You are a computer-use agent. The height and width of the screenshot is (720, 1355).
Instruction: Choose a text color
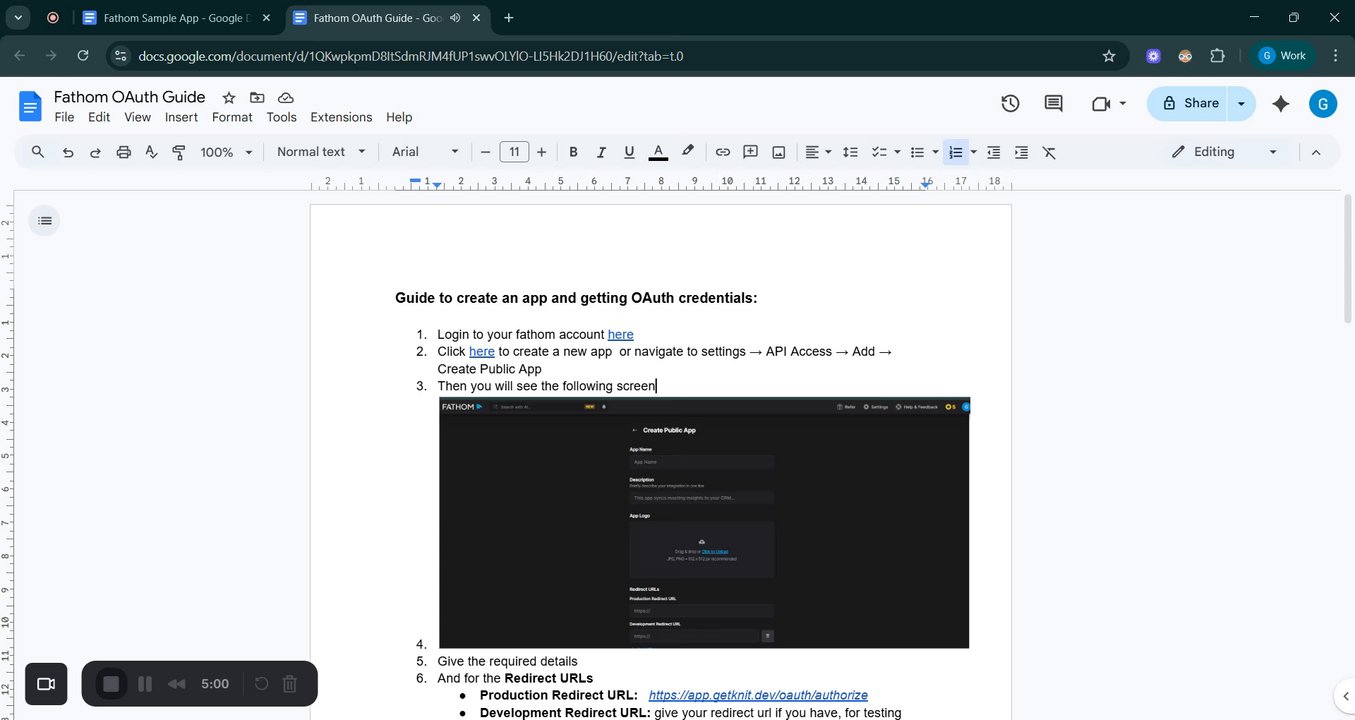[x=658, y=152]
